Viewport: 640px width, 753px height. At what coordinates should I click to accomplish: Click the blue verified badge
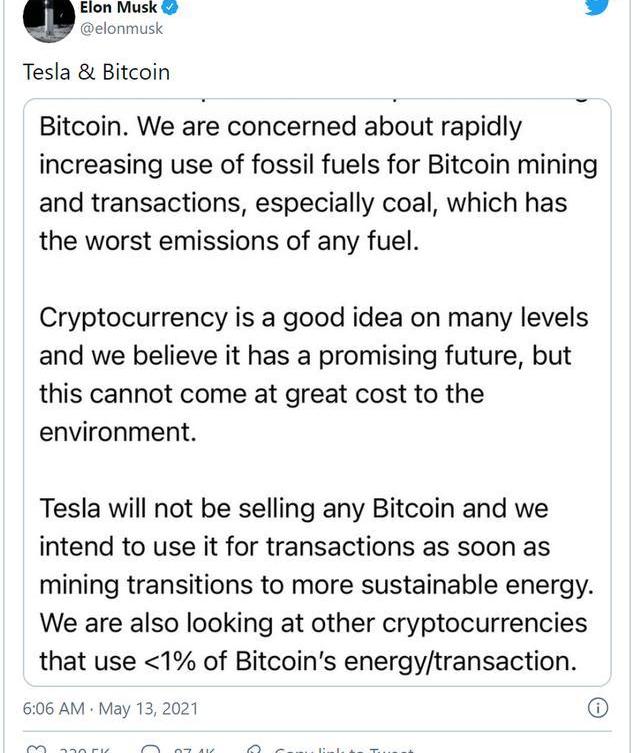pos(172,8)
